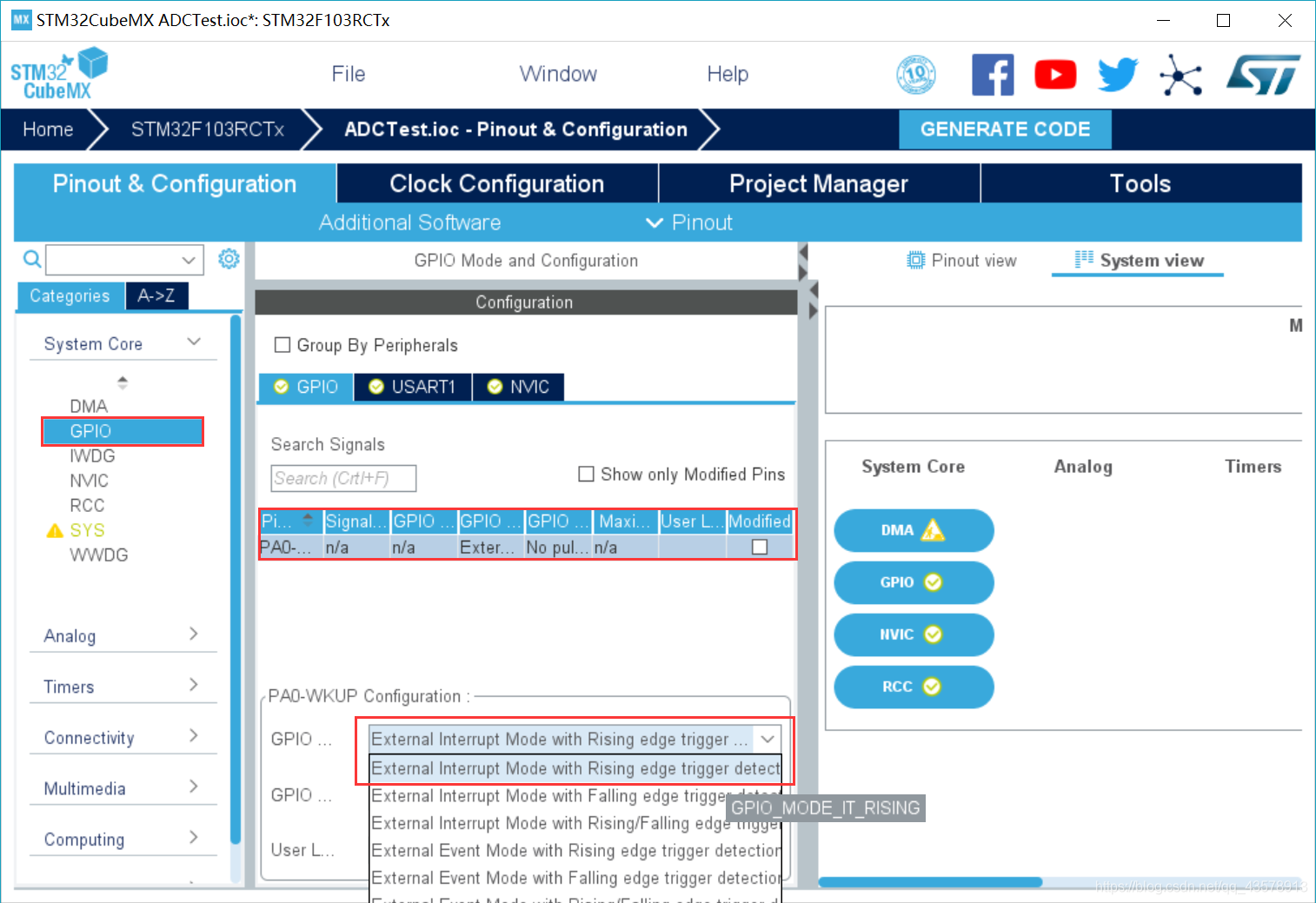Image resolution: width=1316 pixels, height=903 pixels.
Task: Open the ST logo website link
Action: click(1263, 75)
